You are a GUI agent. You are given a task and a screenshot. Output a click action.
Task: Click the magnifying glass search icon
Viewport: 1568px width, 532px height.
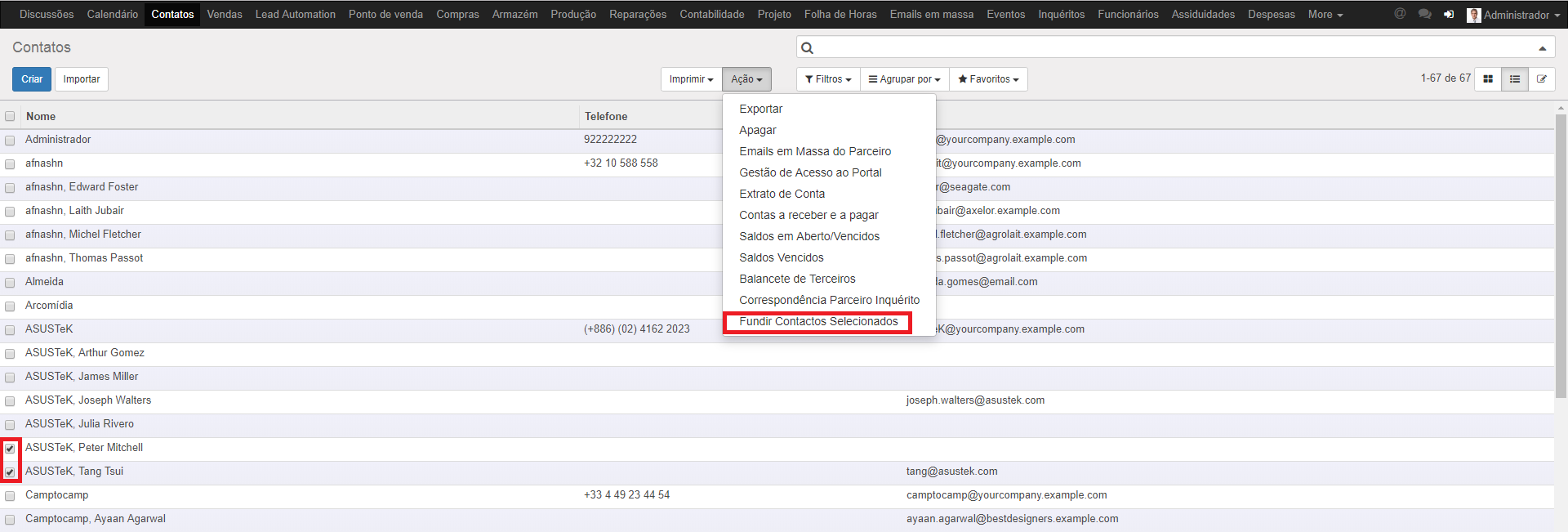[x=808, y=48]
